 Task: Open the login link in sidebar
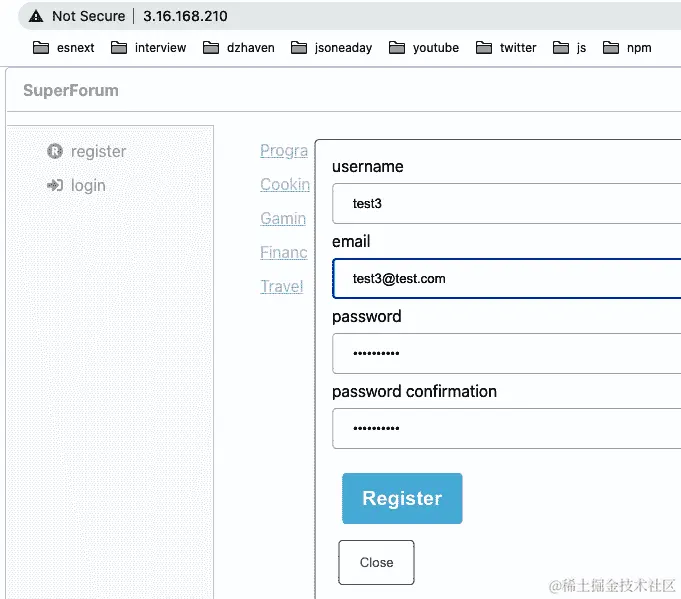pyautogui.click(x=88, y=186)
